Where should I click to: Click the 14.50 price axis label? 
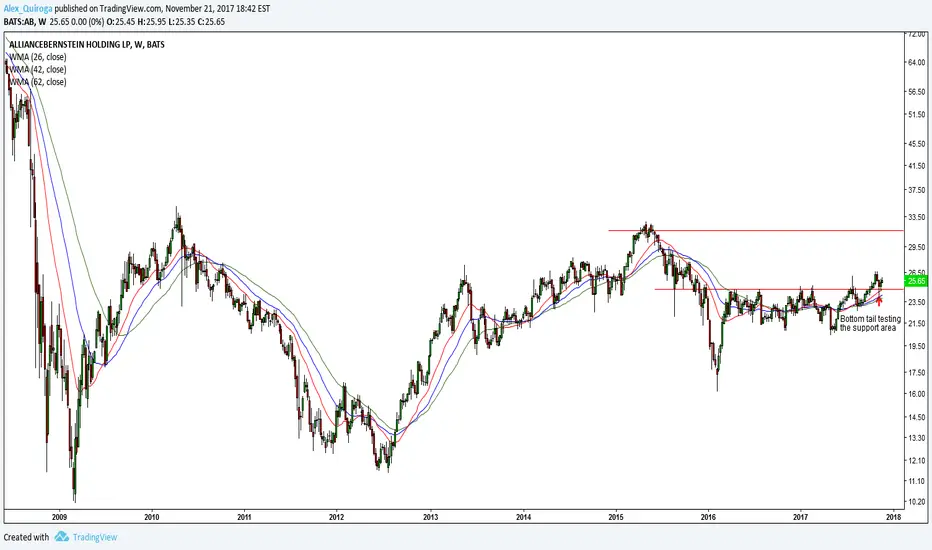coord(917,417)
